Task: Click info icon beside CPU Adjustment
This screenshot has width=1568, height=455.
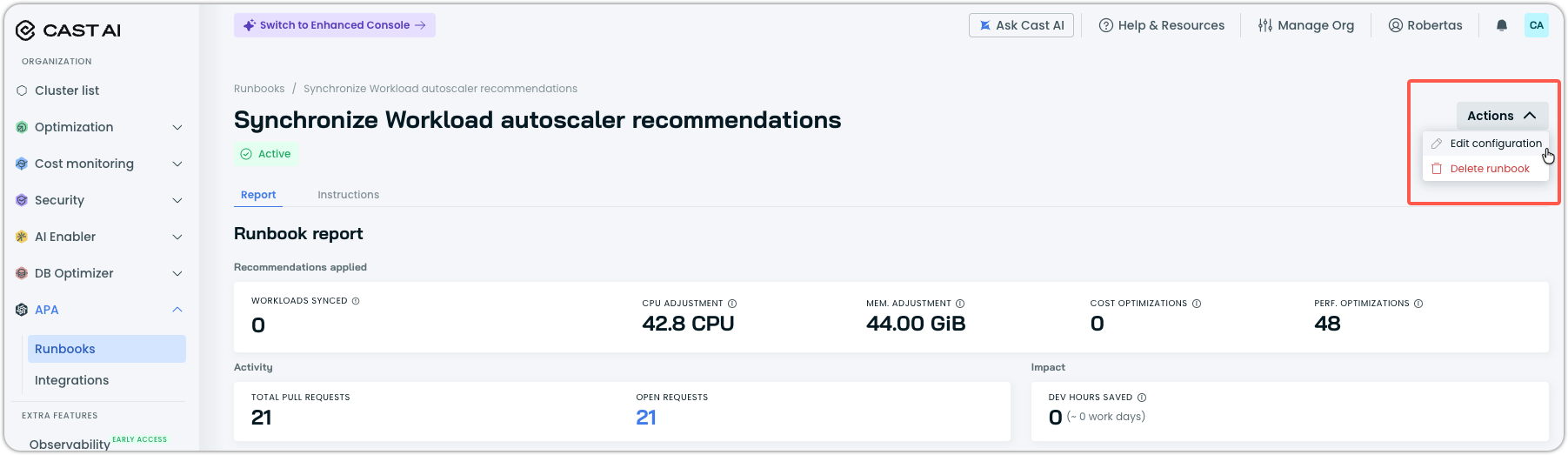Action: 732,304
